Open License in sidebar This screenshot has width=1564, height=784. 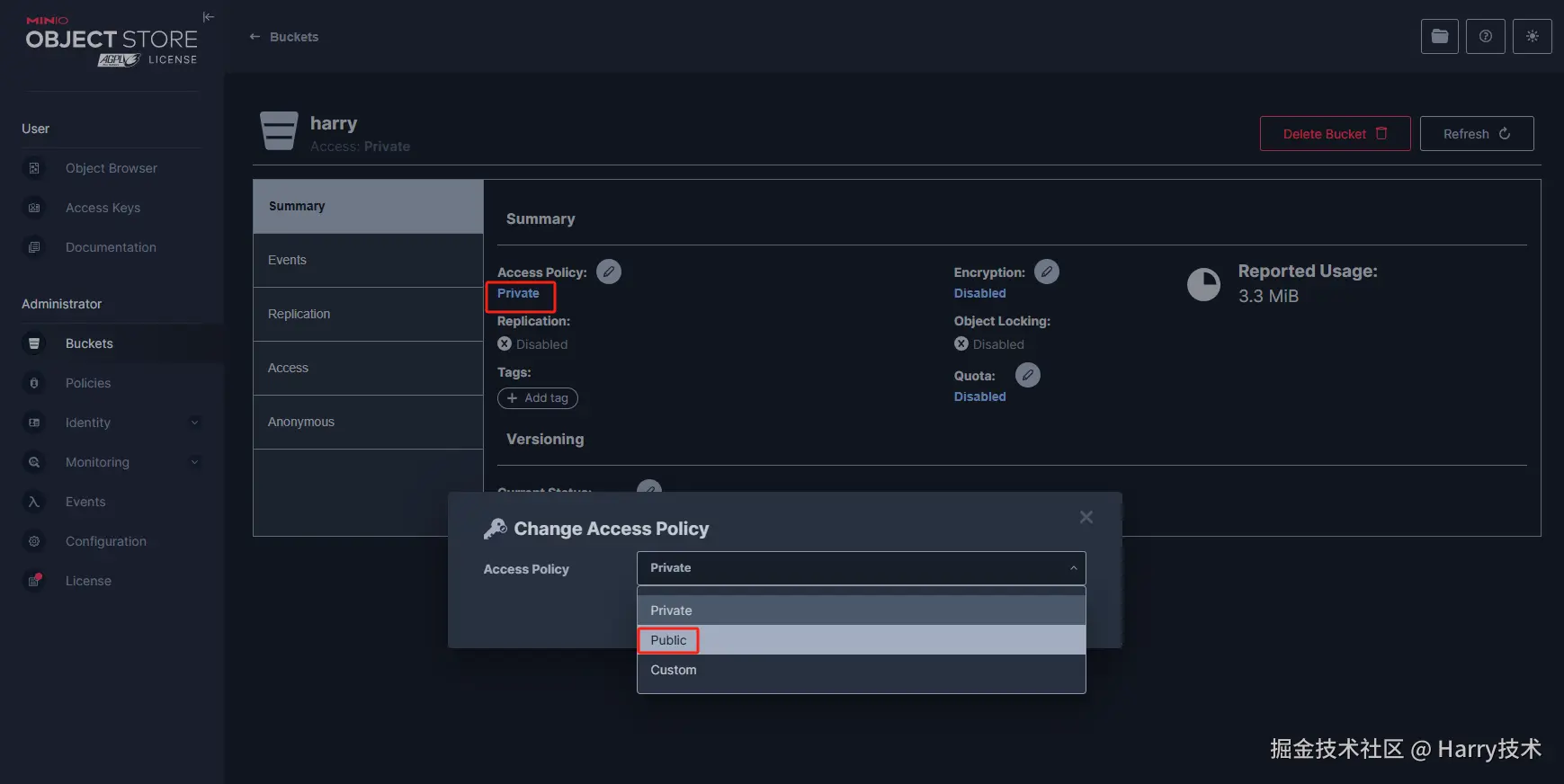point(88,581)
